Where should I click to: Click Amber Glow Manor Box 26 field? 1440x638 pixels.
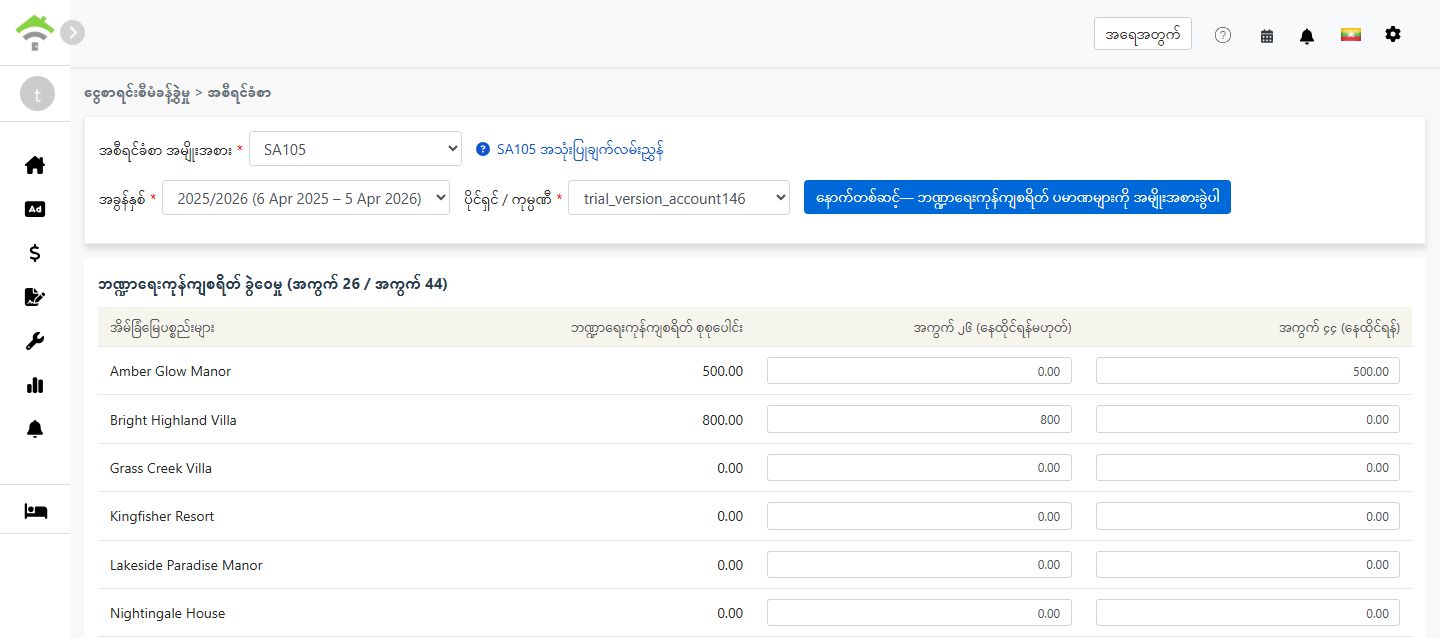[x=919, y=371]
